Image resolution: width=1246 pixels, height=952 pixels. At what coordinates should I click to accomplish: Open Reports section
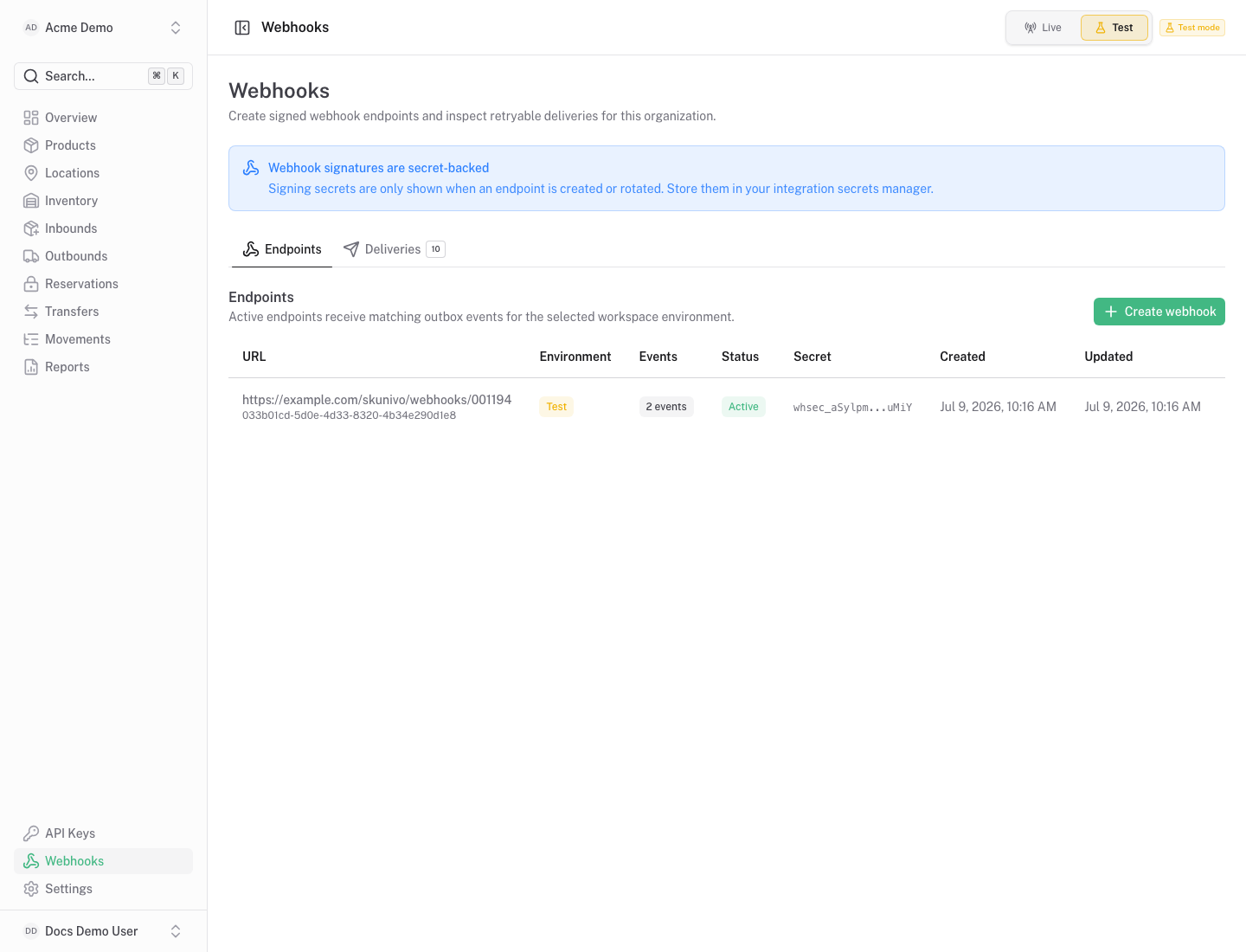click(x=104, y=367)
